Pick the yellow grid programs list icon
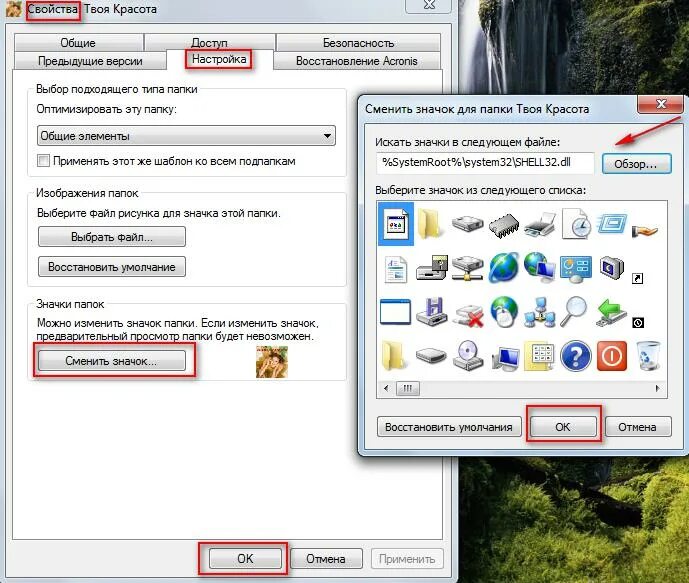The height and width of the screenshot is (583, 689). point(540,356)
